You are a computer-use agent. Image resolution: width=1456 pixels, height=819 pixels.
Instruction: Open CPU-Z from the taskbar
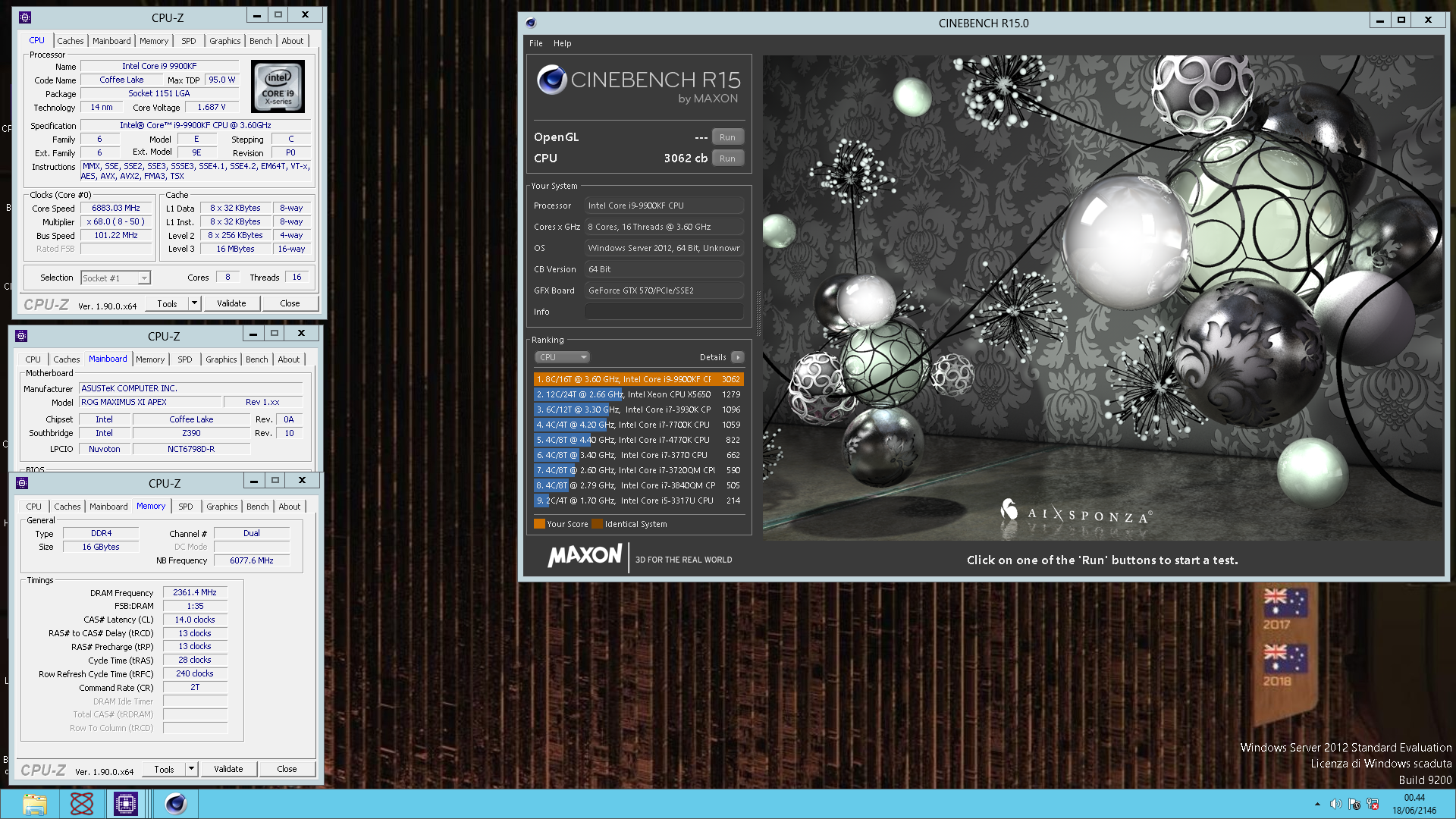pyautogui.click(x=126, y=804)
